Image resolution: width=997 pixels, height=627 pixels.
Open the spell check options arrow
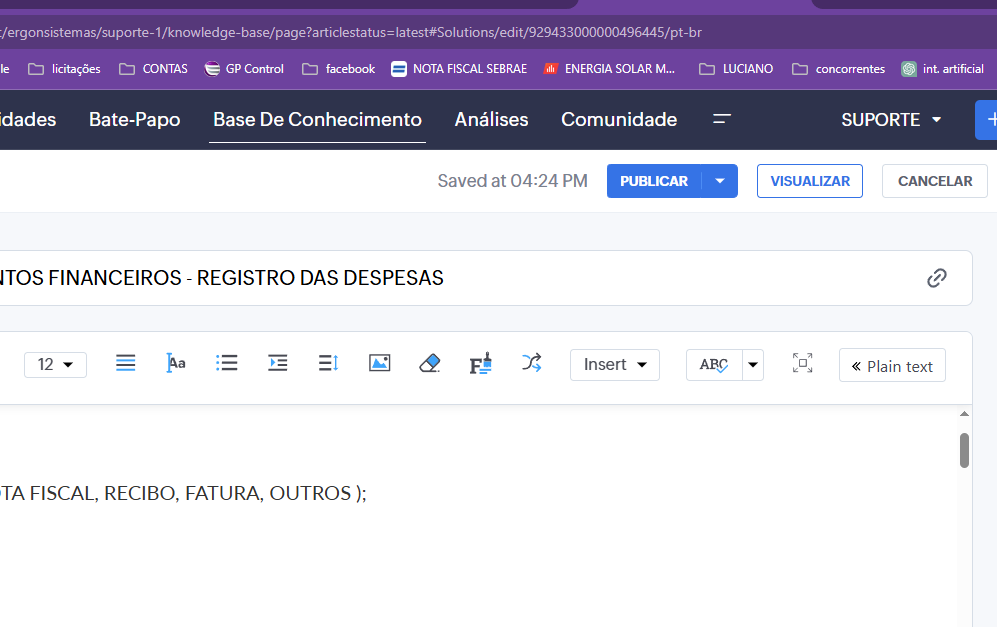(x=753, y=365)
